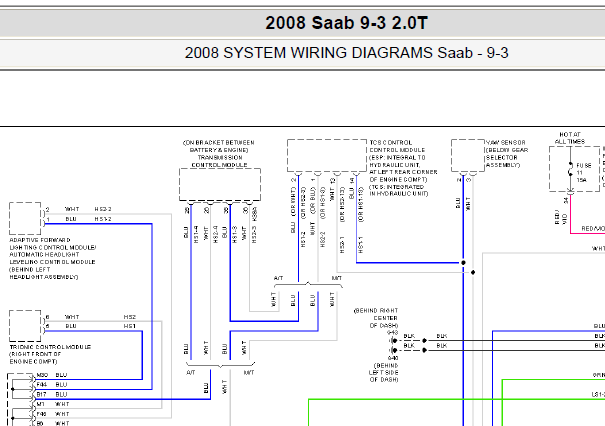Screen dimensions: 605x426
Task: Click the '(BEHIND RIGHT CENTER OF DASH)' ground note
Action: 376,318
